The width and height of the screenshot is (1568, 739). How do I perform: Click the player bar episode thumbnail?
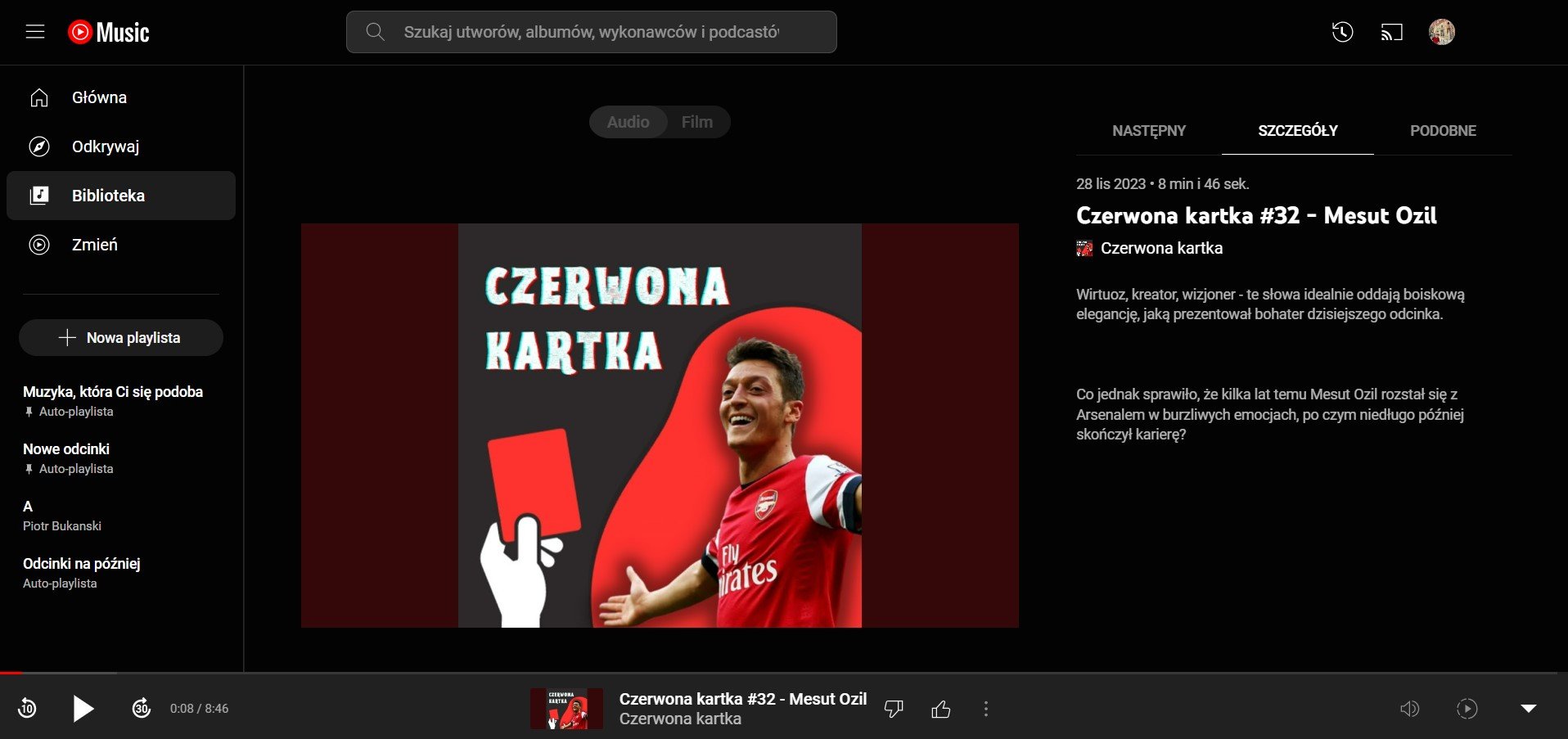point(566,708)
